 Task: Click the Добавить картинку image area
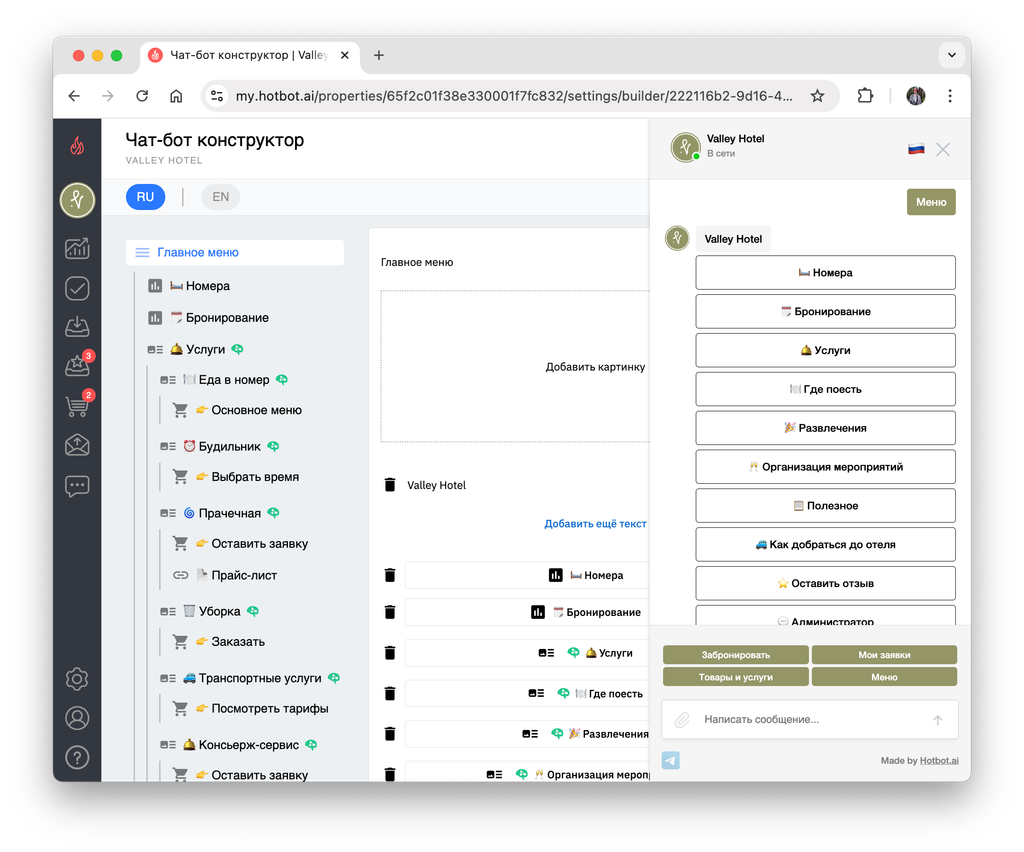point(516,366)
